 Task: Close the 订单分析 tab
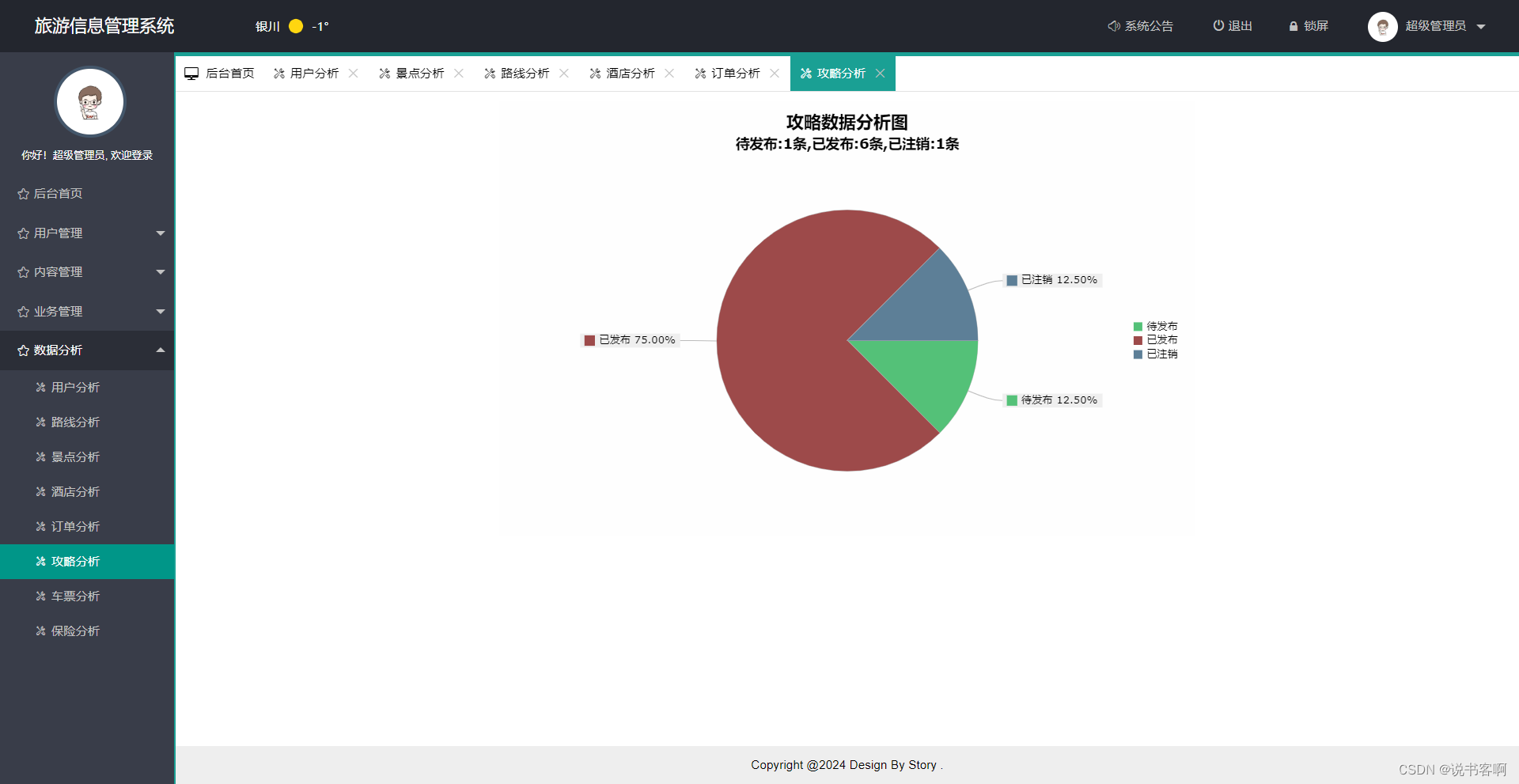[x=775, y=74]
